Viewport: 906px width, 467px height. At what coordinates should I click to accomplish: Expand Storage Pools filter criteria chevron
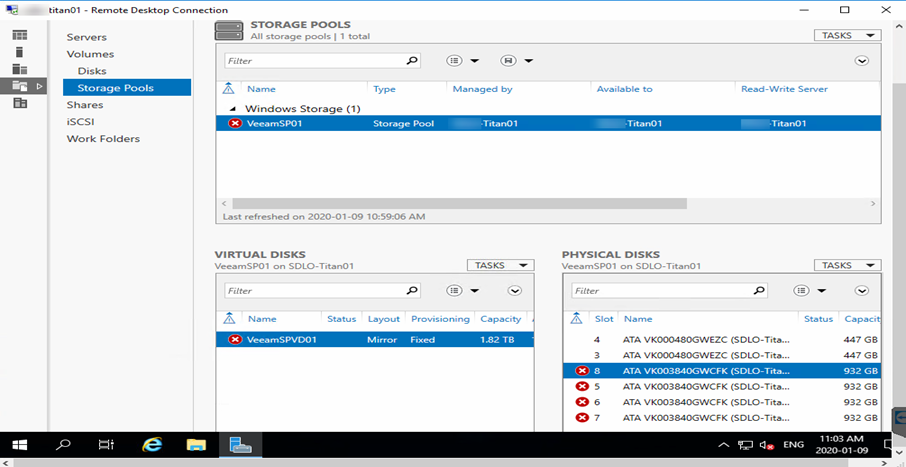click(x=862, y=60)
